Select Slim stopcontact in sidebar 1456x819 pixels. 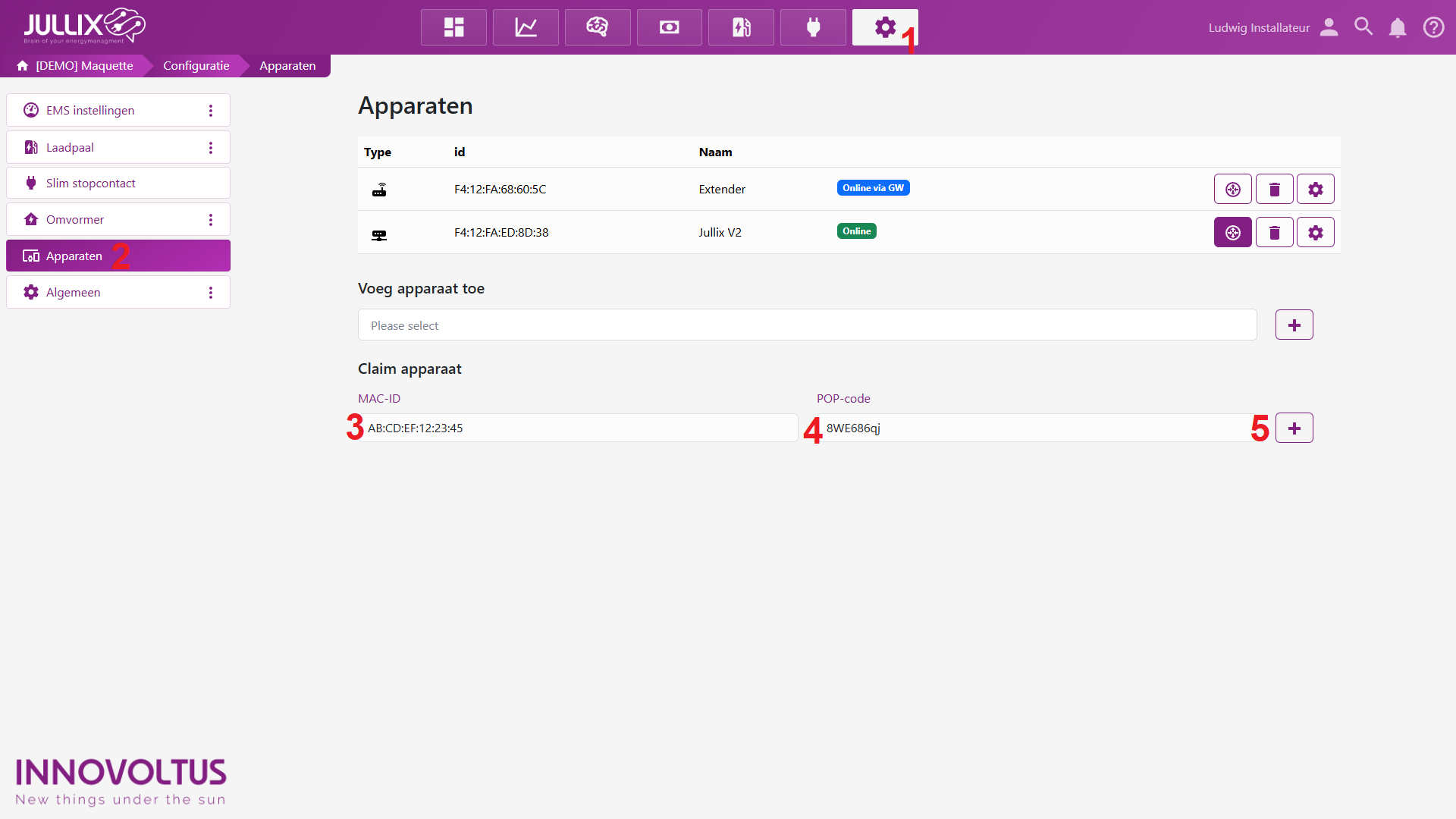click(91, 184)
